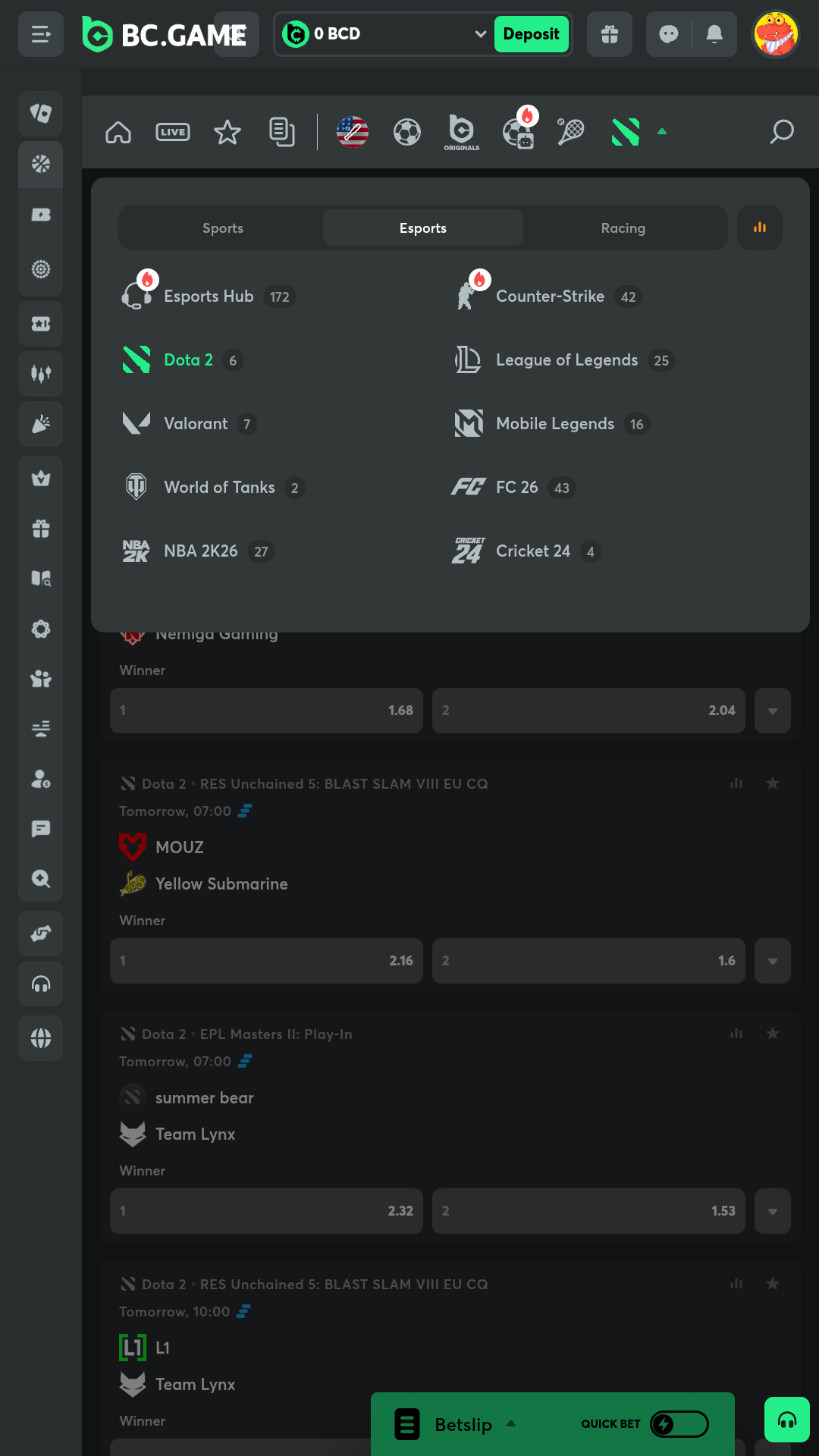Open stats for MOUZ vs Yellow Submarine
819x1456 pixels.
point(736,783)
